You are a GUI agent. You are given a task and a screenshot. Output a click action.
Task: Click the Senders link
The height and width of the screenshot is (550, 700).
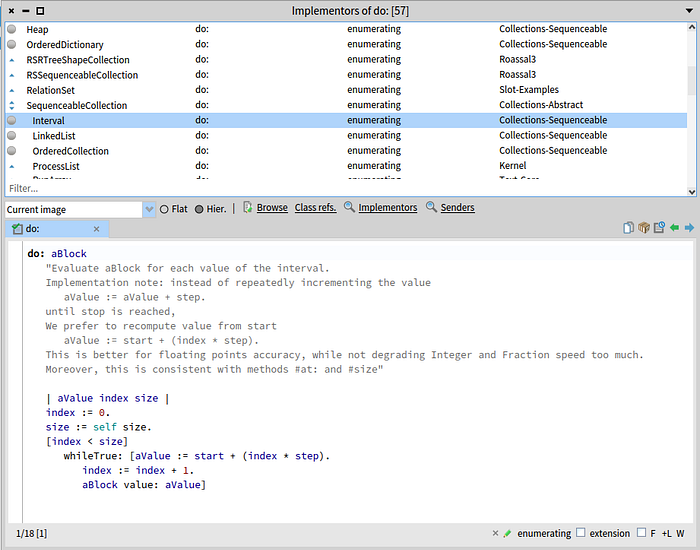[458, 208]
